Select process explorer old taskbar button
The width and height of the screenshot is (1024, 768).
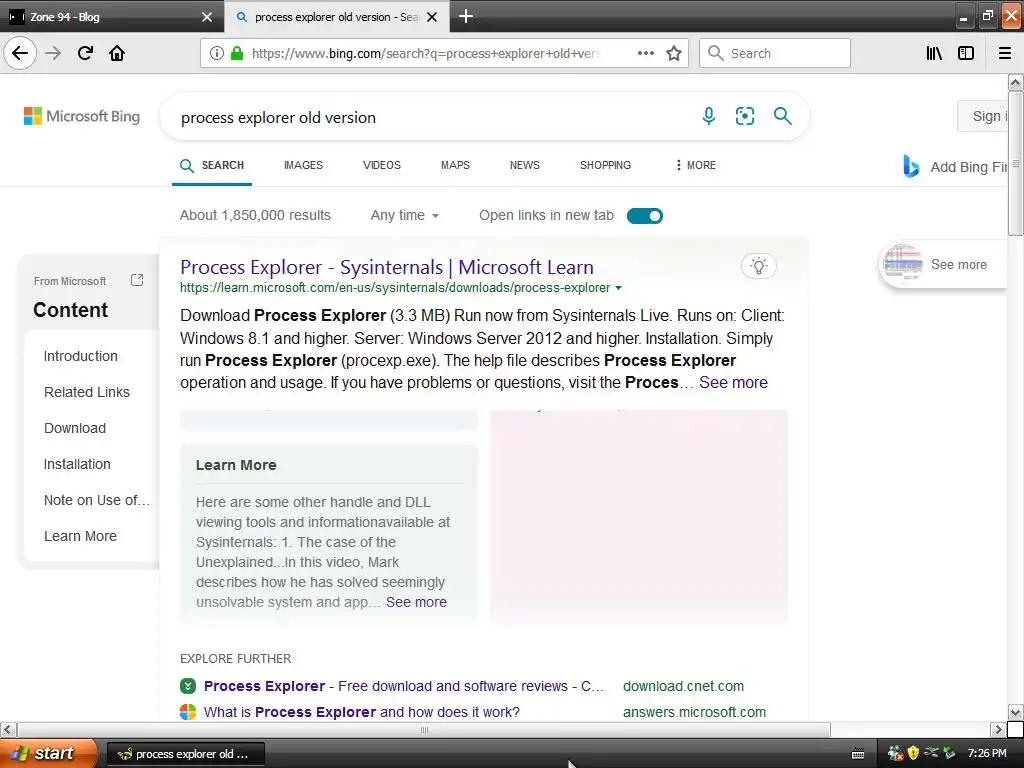click(185, 754)
